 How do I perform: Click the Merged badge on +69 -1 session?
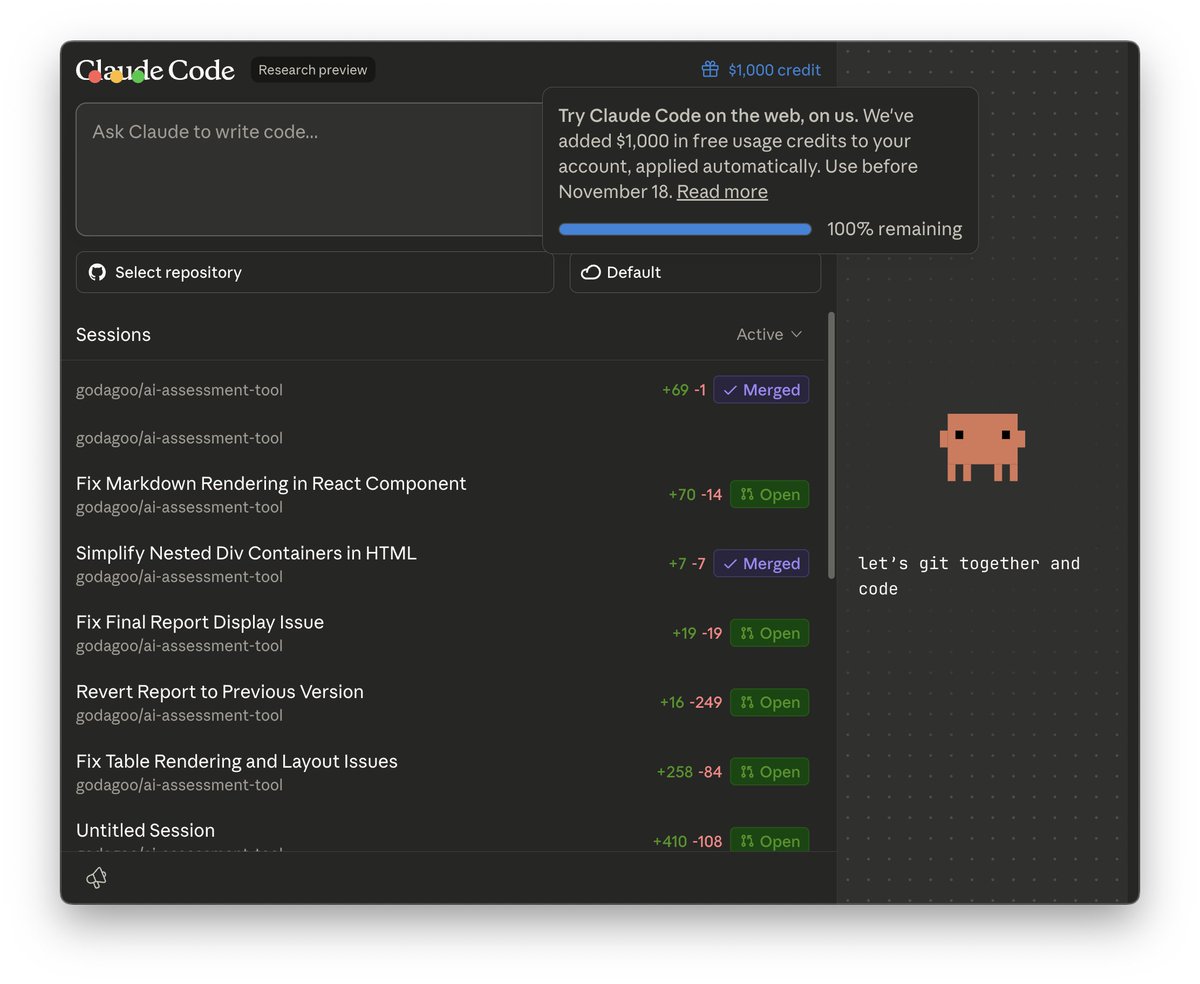coord(761,390)
